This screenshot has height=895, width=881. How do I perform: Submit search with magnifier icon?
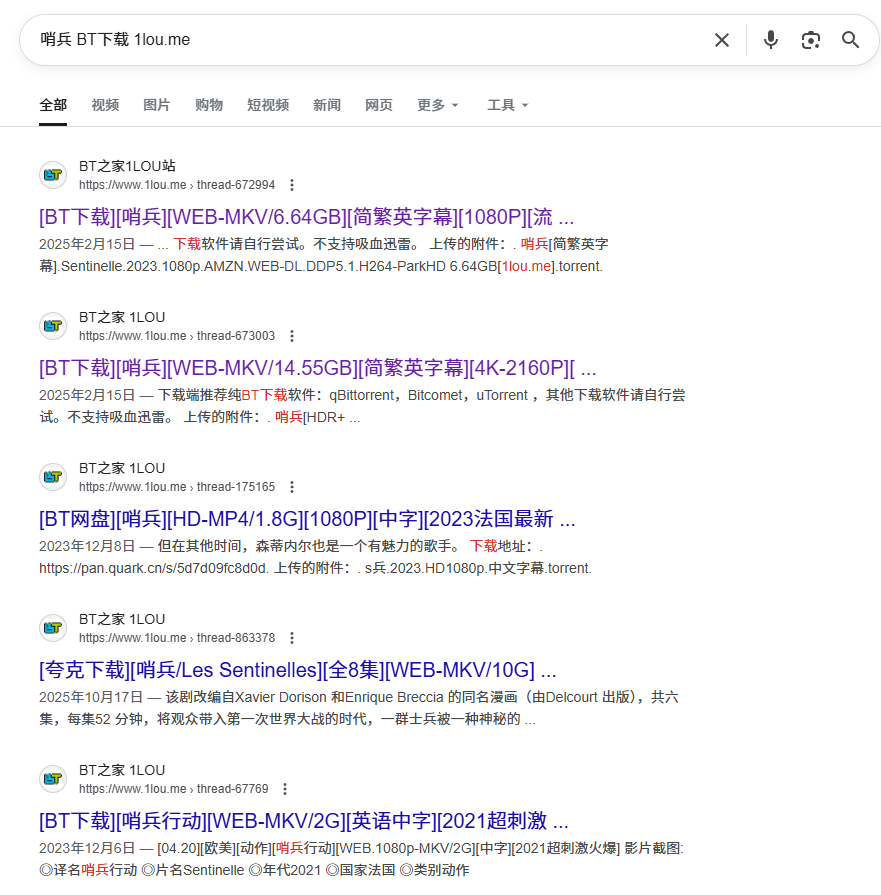click(x=851, y=40)
